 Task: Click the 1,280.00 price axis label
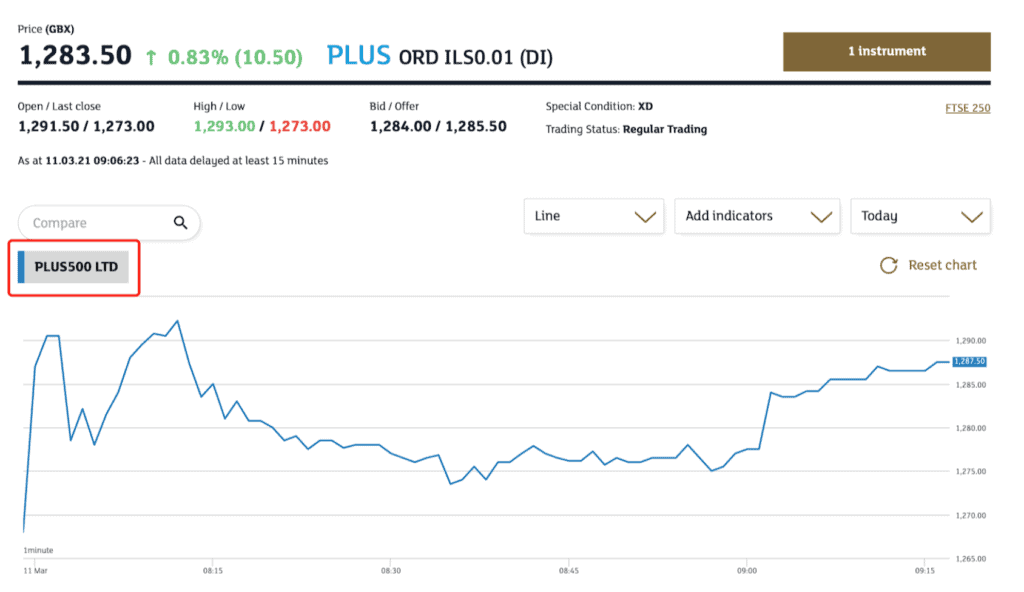pyautogui.click(x=970, y=428)
